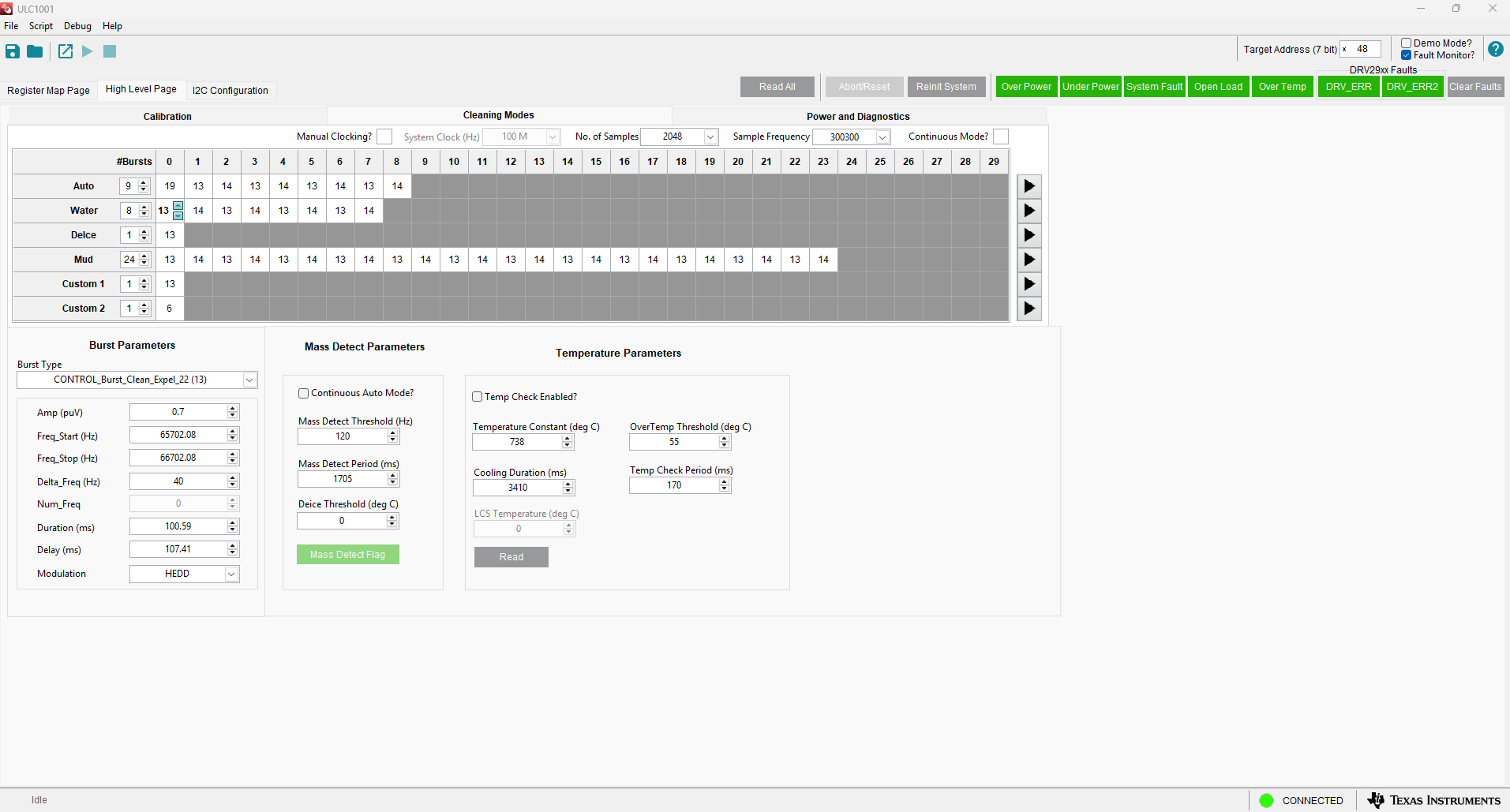Open the Sample Frequency dropdown
1510x812 pixels.
(882, 137)
